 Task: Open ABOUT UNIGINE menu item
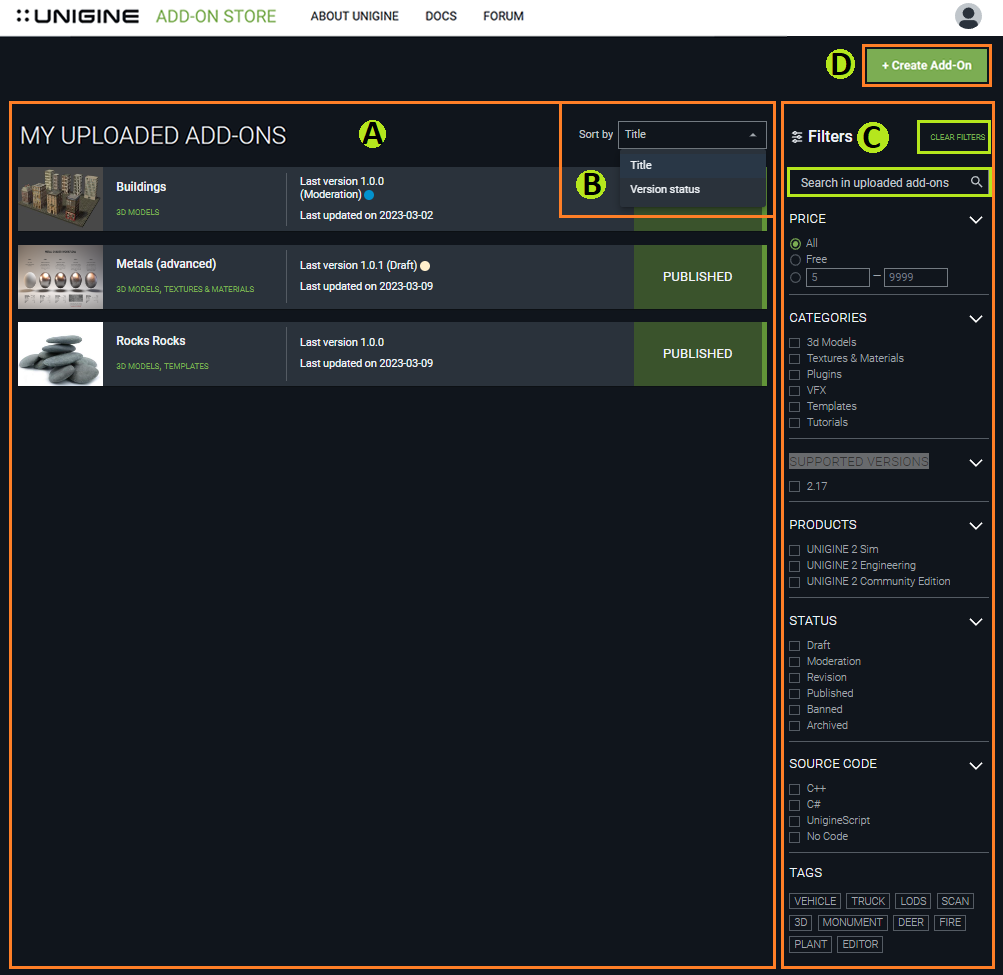click(354, 16)
